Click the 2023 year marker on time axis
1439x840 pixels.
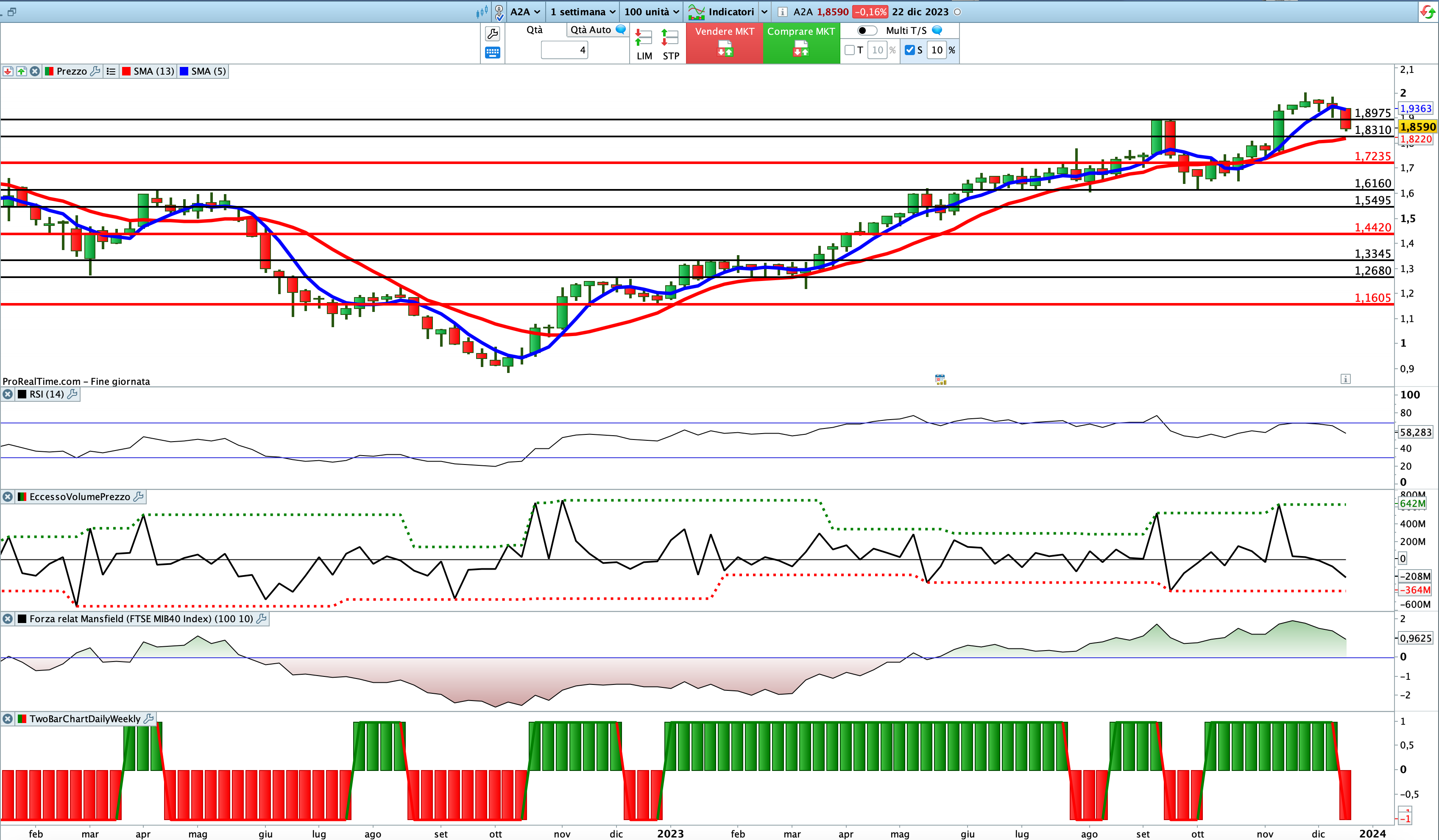pyautogui.click(x=670, y=834)
